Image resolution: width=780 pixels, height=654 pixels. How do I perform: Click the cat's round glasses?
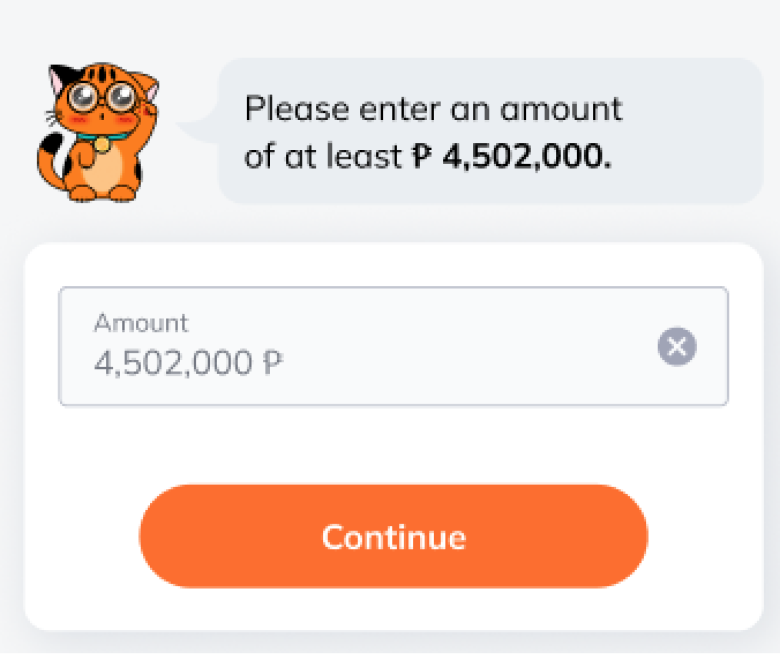tap(102, 96)
